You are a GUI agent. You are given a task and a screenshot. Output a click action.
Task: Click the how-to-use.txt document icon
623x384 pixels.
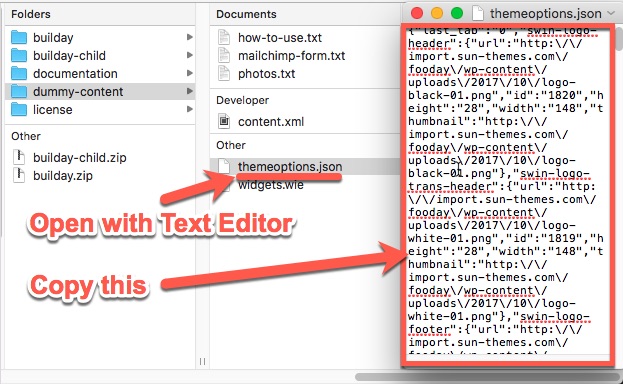(224, 37)
